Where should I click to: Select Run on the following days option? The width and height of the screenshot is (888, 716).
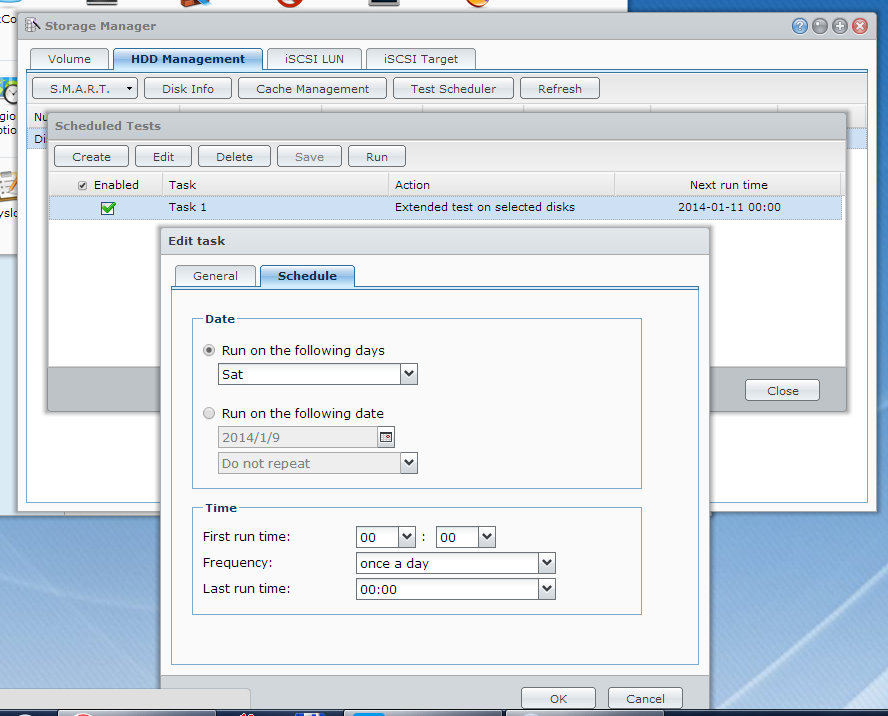209,351
